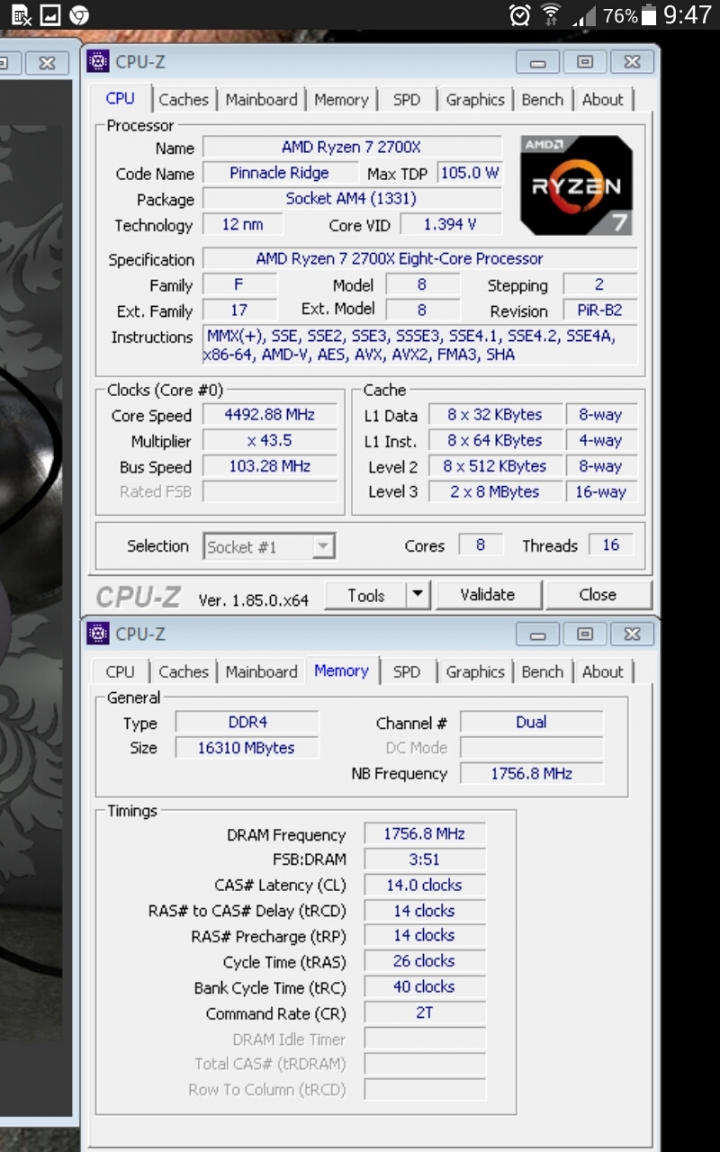Click the Package value Socket AM4 (1331)
This screenshot has width=720, height=1152.
pyautogui.click(x=352, y=198)
